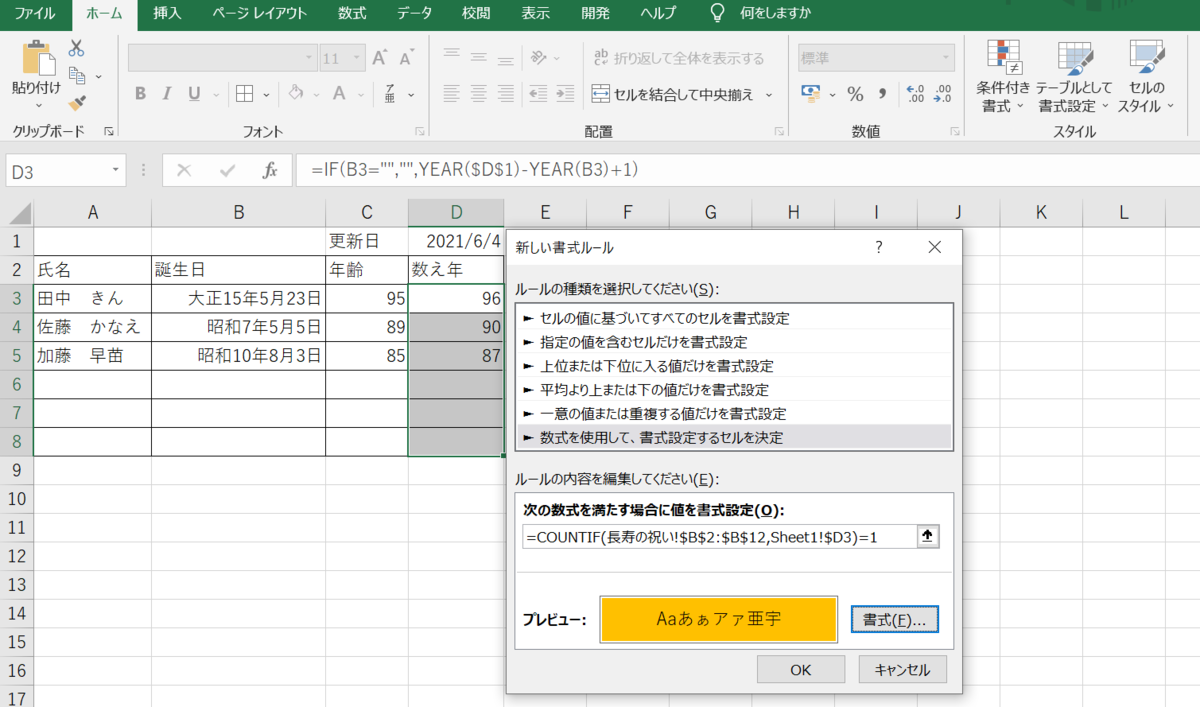Viewport: 1200px width, 707px height.
Task: Toggle Underline formatting
Action: tap(193, 94)
